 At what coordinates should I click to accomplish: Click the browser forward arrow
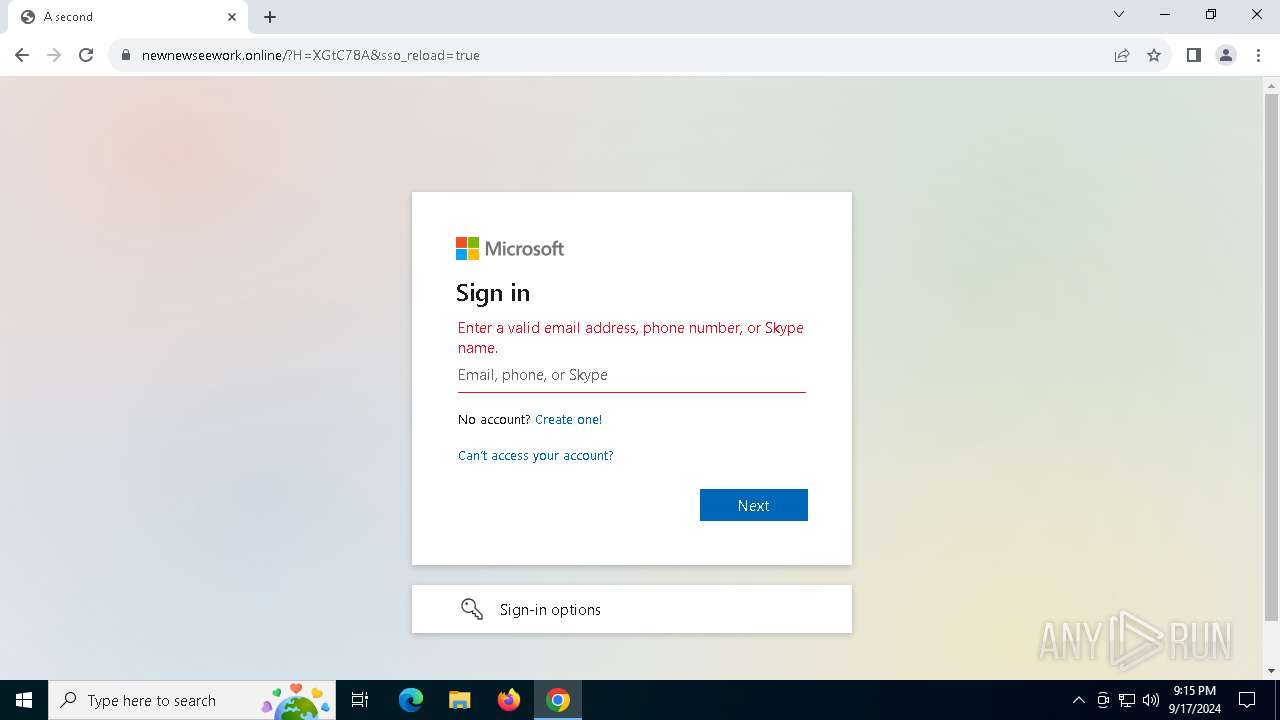point(54,55)
